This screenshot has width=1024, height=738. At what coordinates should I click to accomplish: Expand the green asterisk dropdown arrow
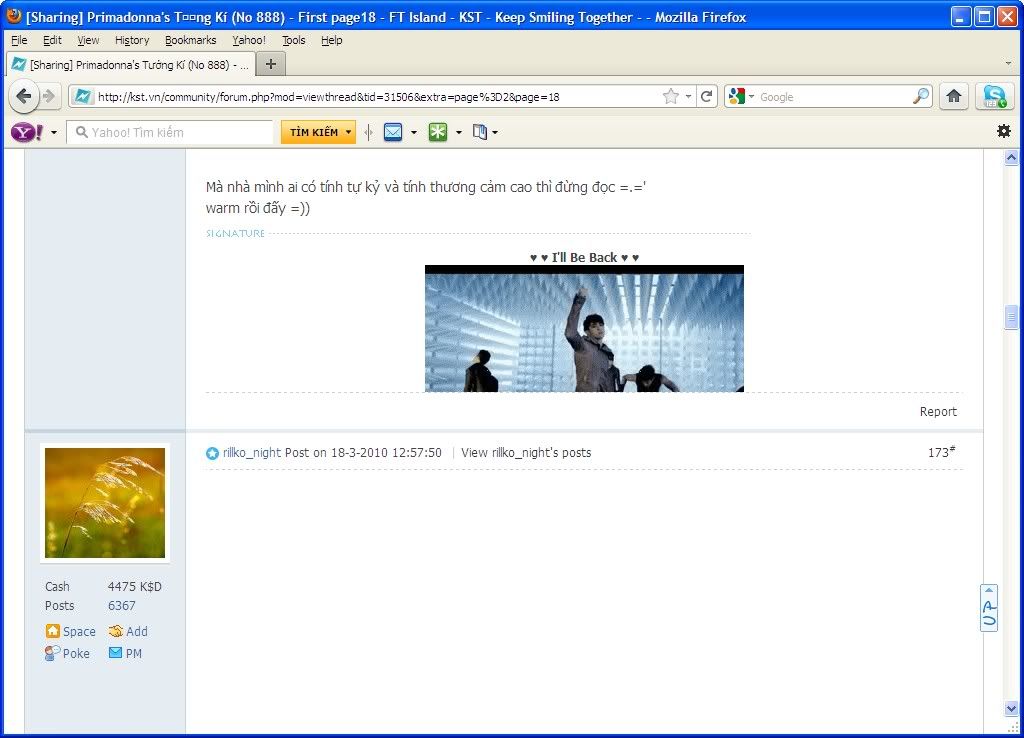(x=458, y=133)
